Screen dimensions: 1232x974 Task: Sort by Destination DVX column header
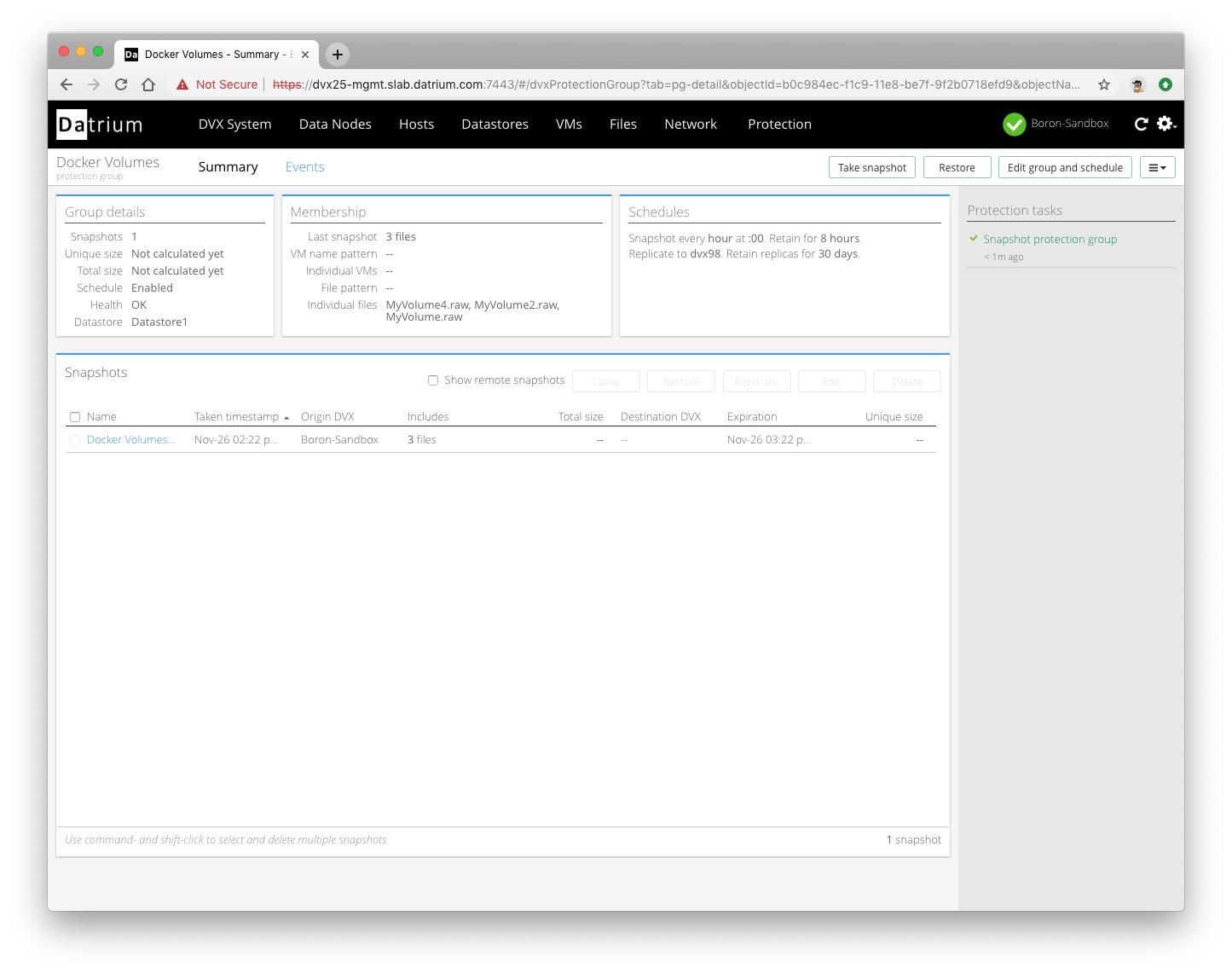pos(661,417)
